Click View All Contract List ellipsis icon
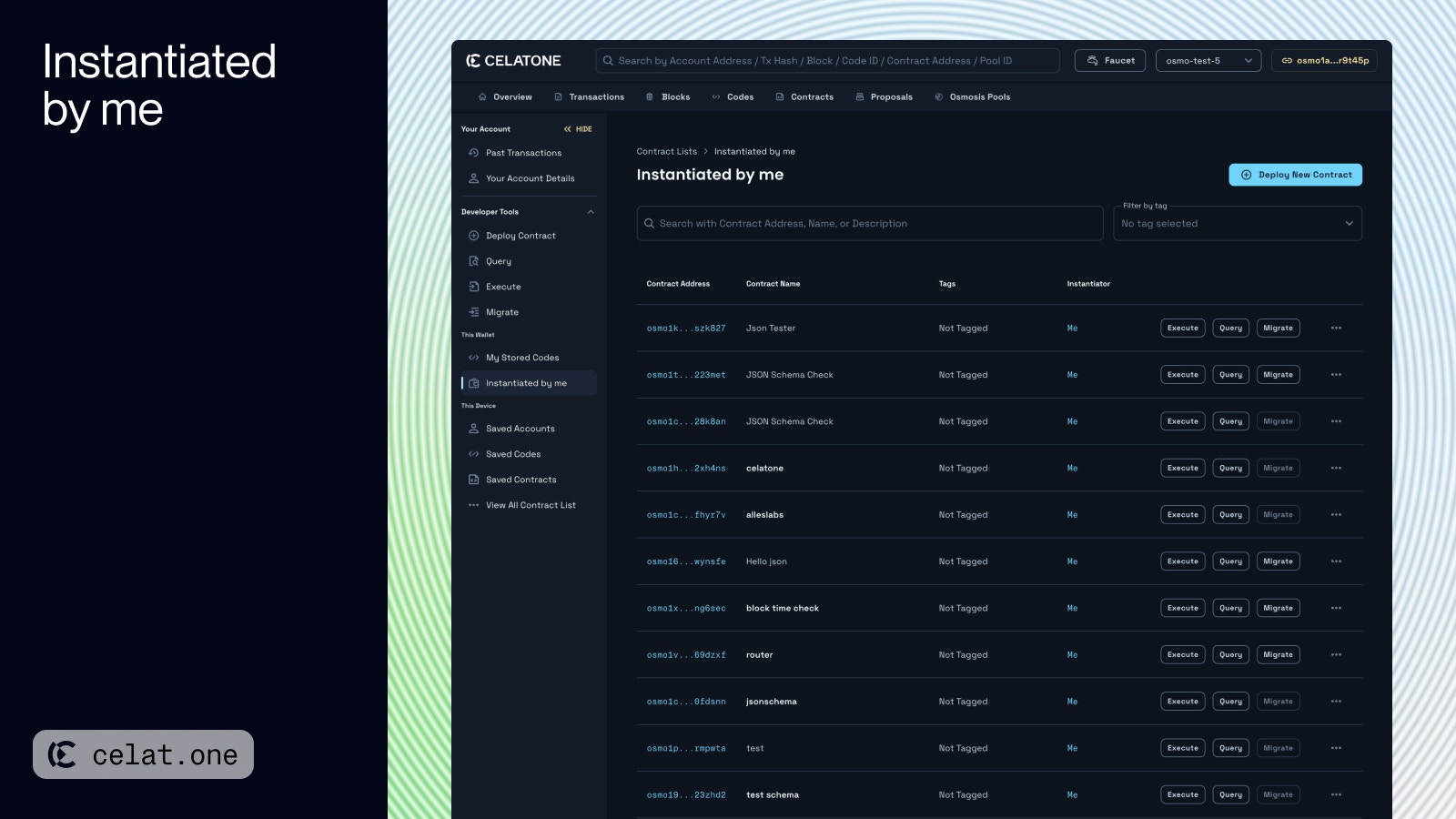 (x=473, y=505)
